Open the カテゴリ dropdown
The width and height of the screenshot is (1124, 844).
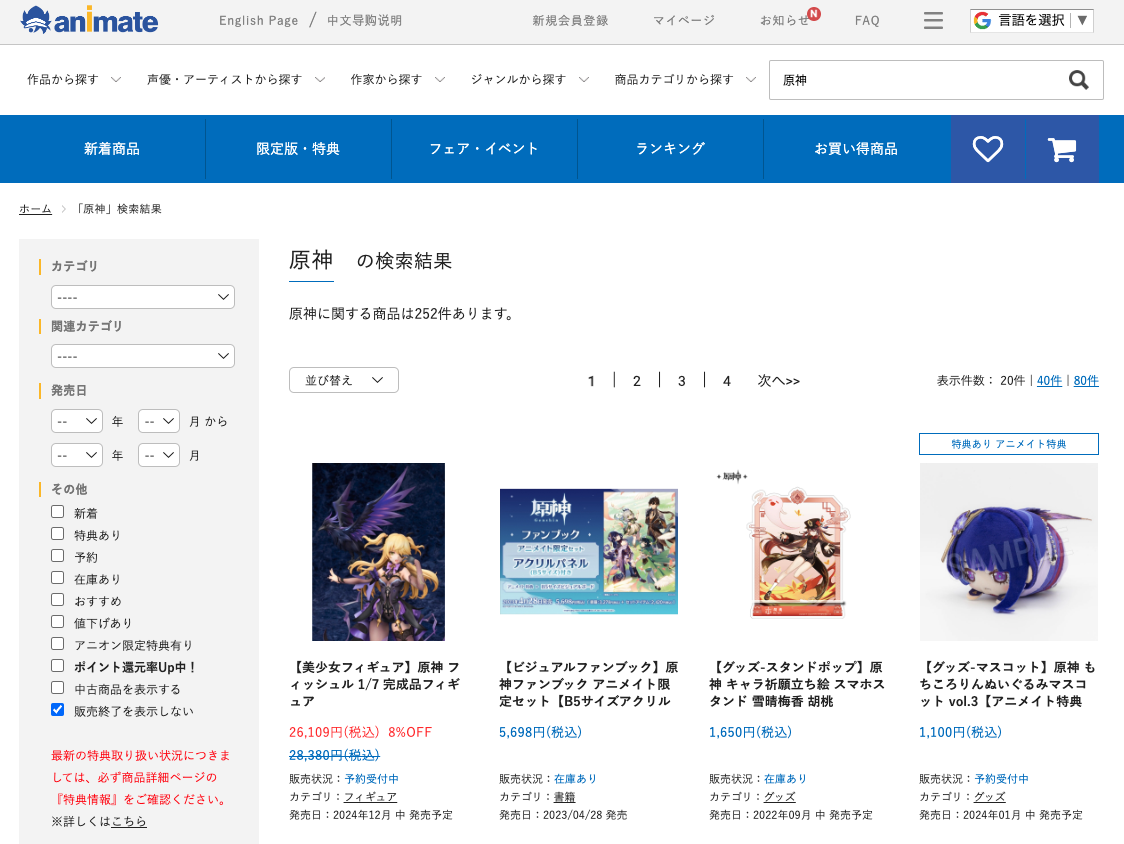[x=142, y=297]
